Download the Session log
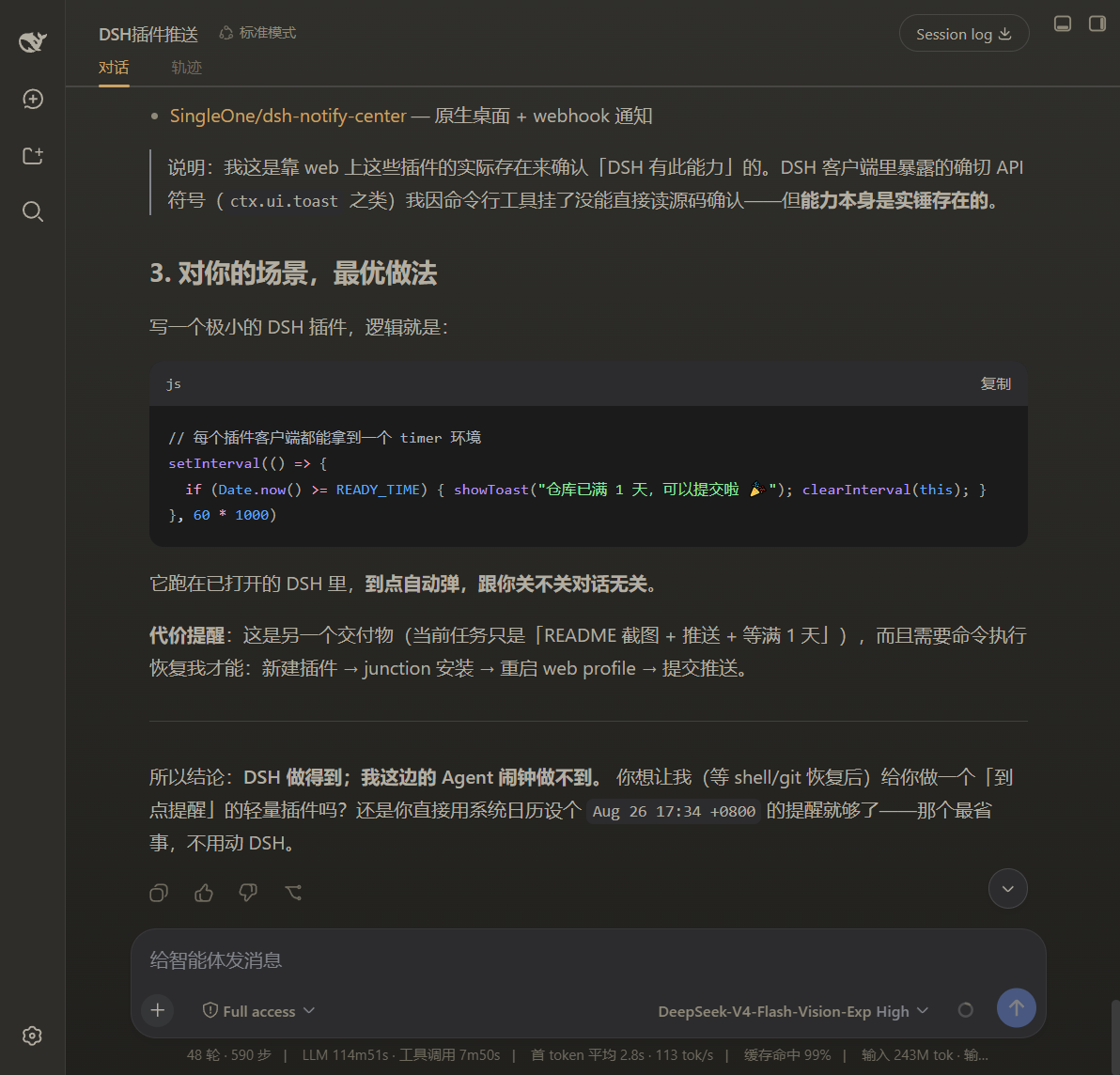Image resolution: width=1120 pixels, height=1075 pixels. click(x=964, y=34)
